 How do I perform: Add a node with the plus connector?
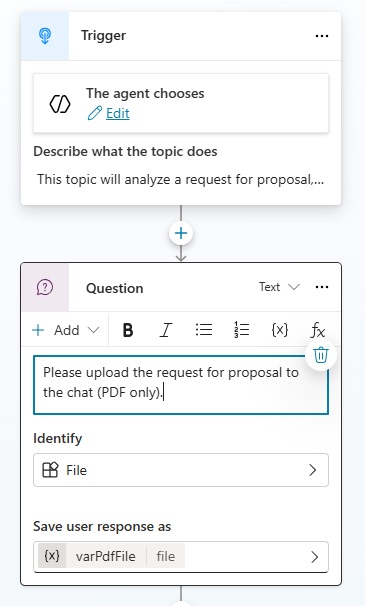click(181, 233)
